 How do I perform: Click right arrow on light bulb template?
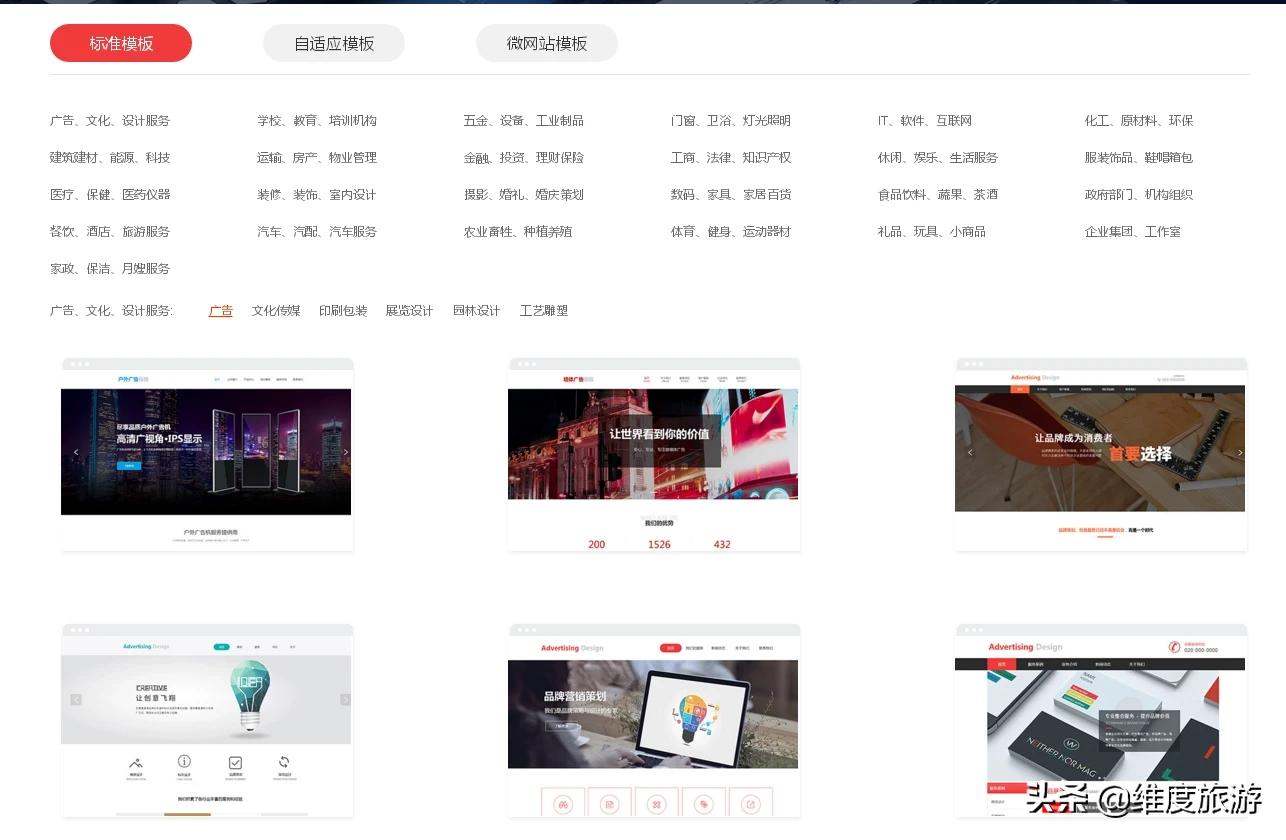point(345,700)
